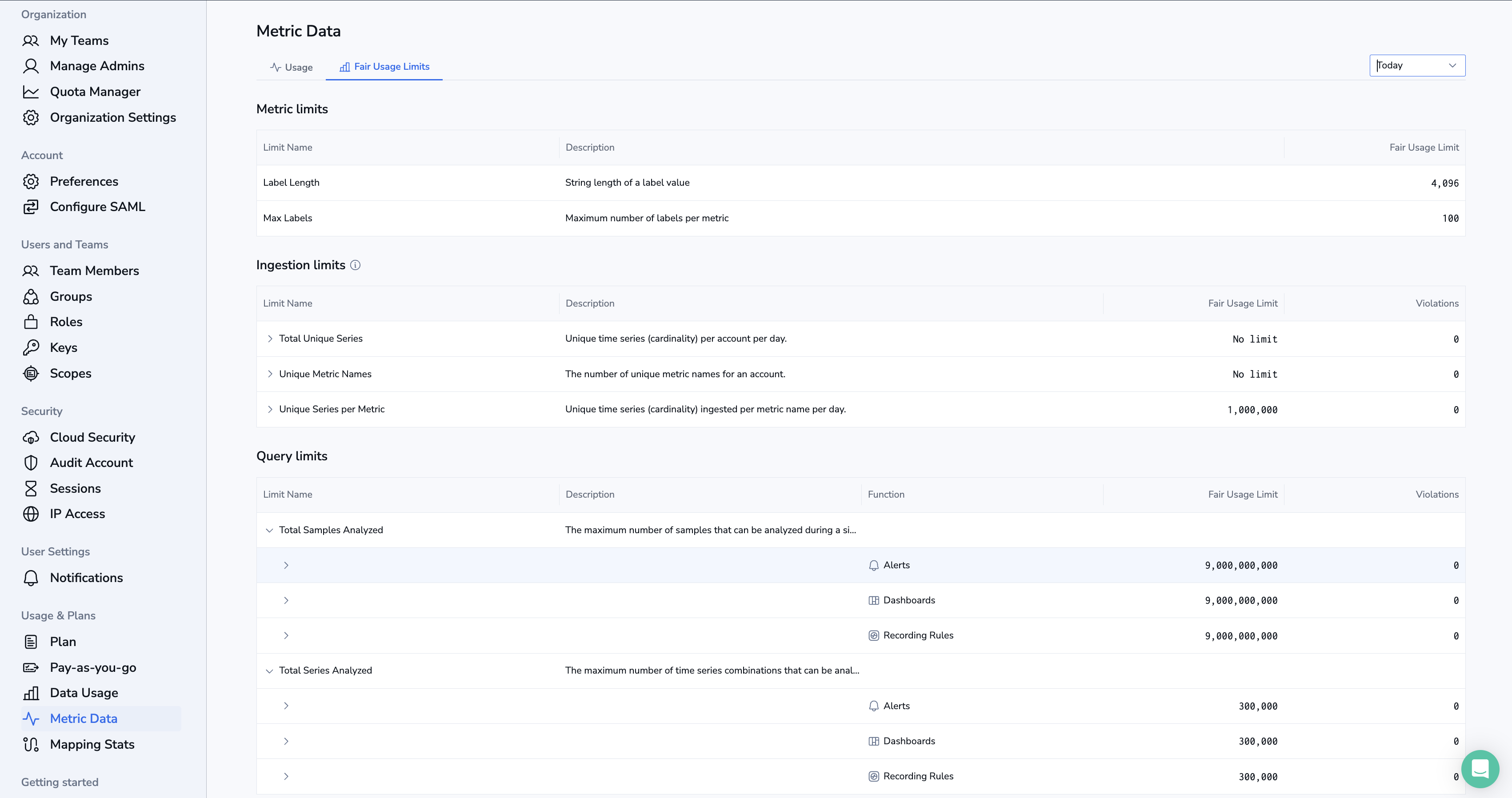Open the Today time range dropdown
Viewport: 1512px width, 798px height.
[x=1417, y=66]
